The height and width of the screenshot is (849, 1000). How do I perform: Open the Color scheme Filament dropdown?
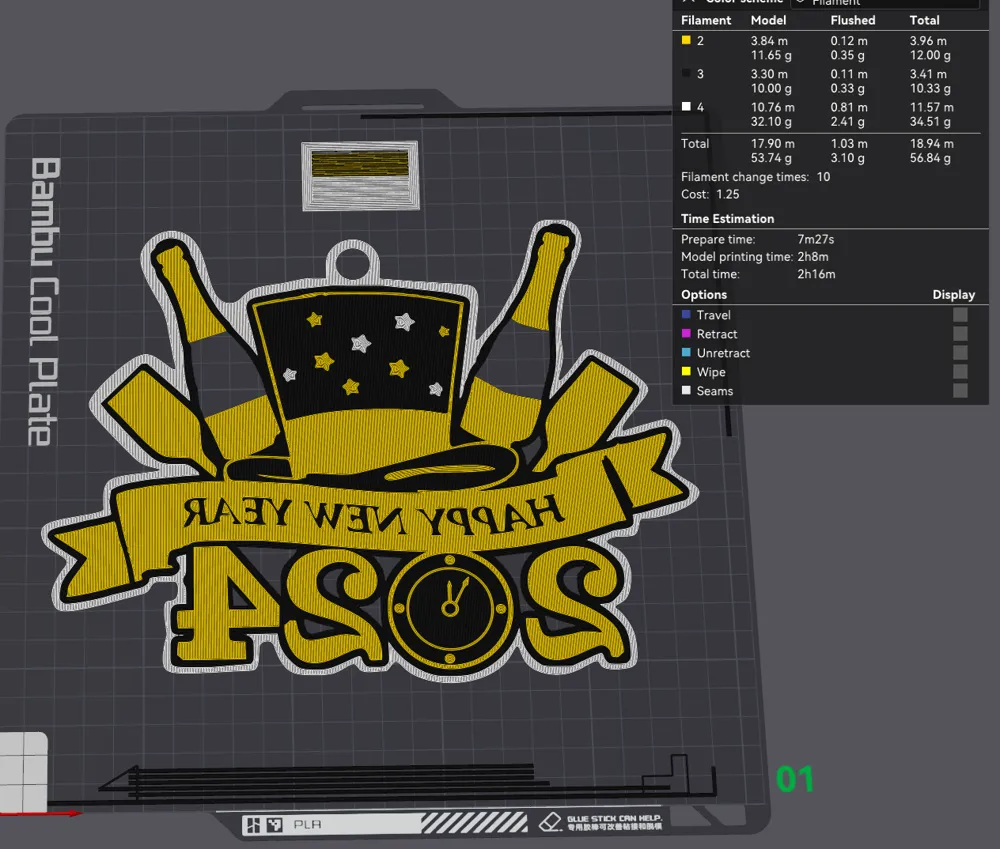click(882, 3)
